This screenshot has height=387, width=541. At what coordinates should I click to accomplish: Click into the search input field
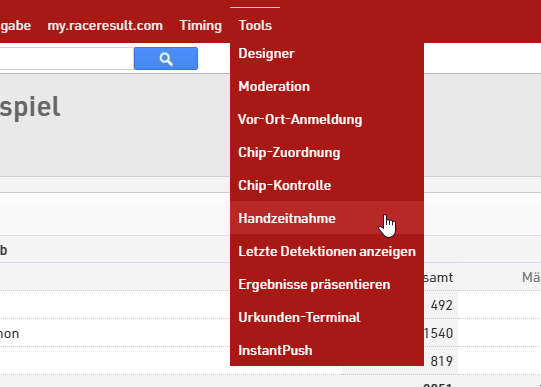pos(67,58)
